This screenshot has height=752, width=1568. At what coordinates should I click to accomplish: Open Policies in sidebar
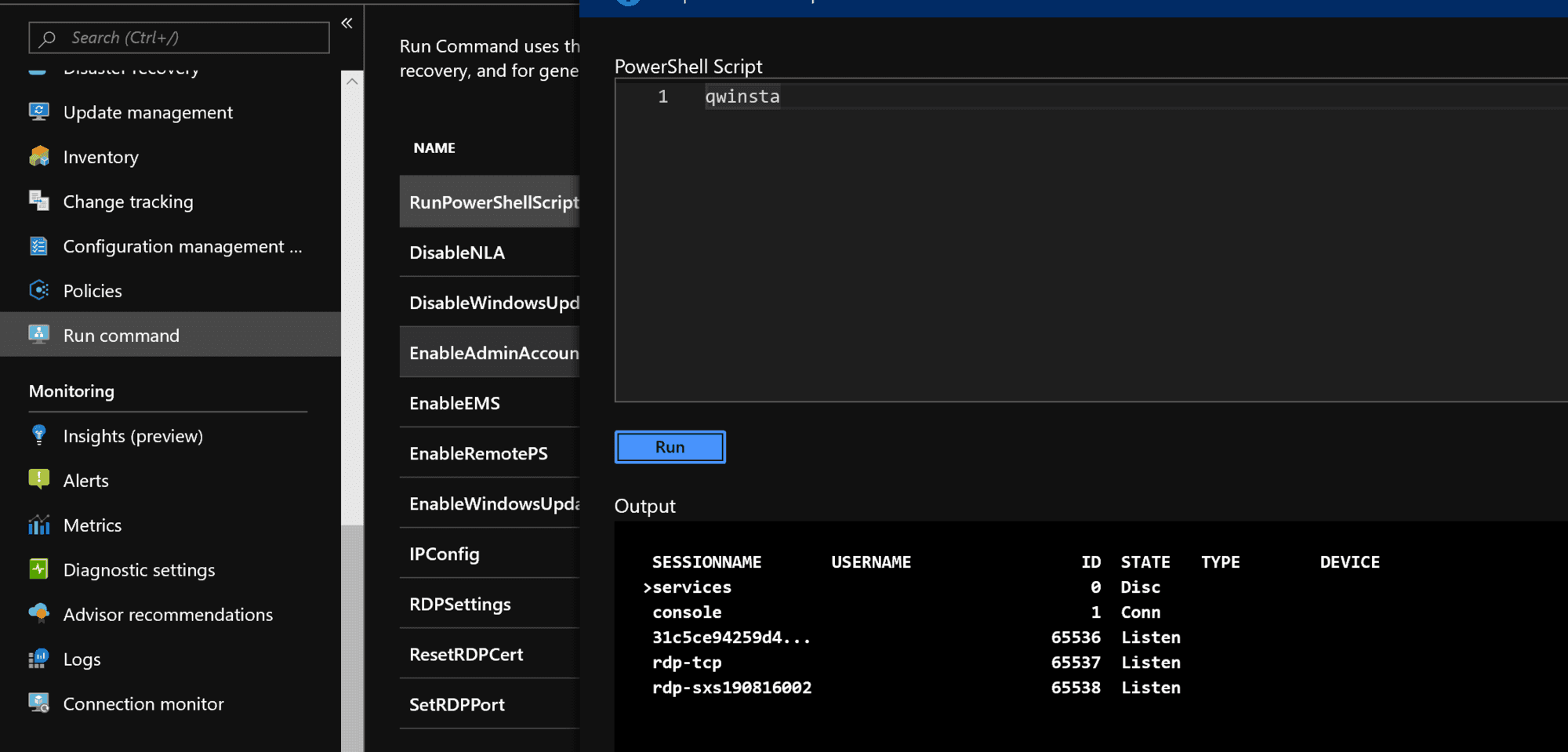coord(170,290)
